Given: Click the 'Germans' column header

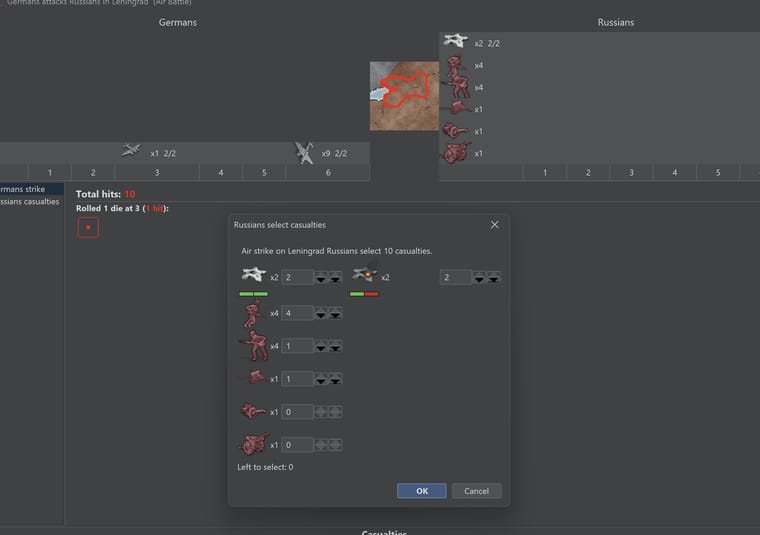Looking at the screenshot, I should tap(178, 22).
